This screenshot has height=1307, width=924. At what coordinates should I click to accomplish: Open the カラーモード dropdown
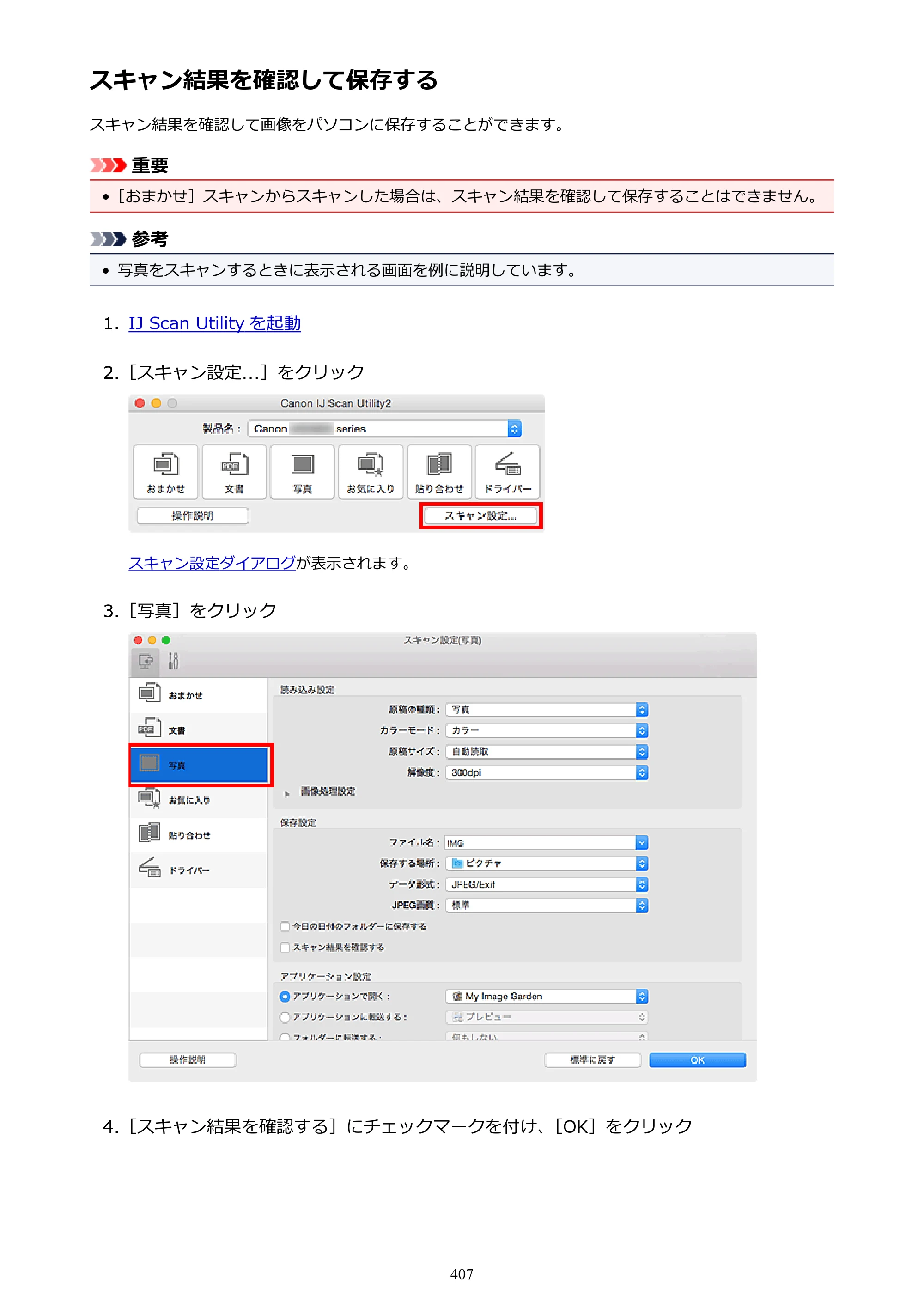click(547, 730)
